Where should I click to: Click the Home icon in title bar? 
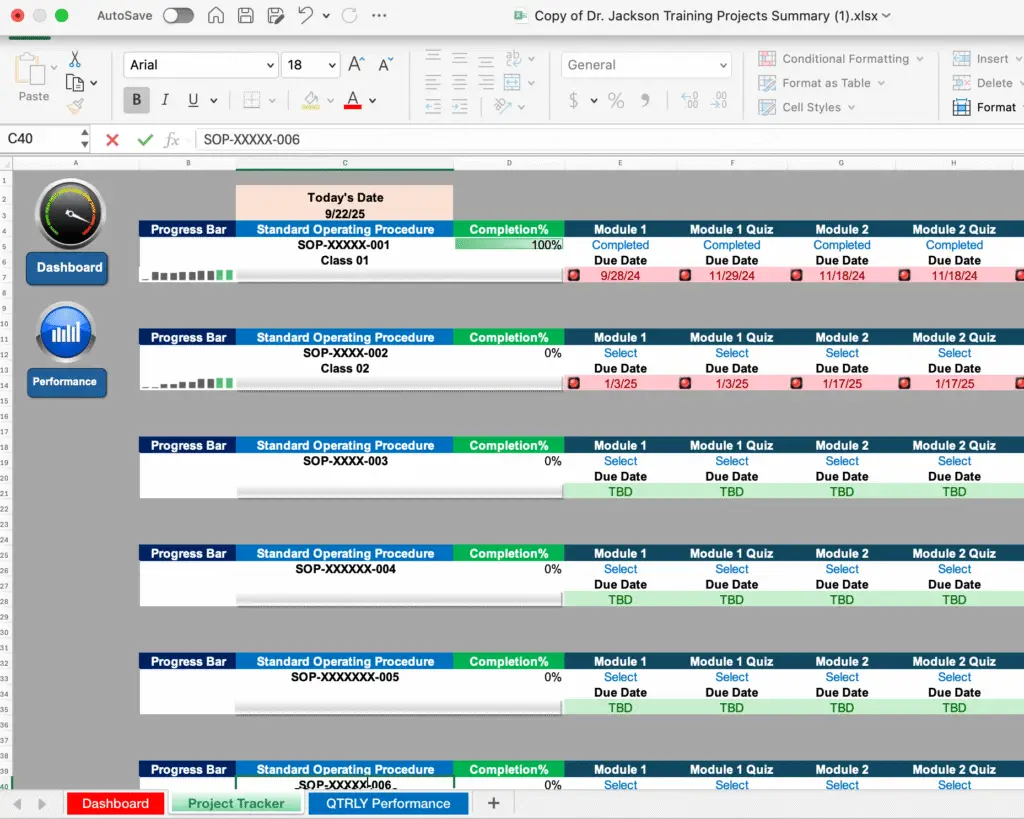click(215, 16)
